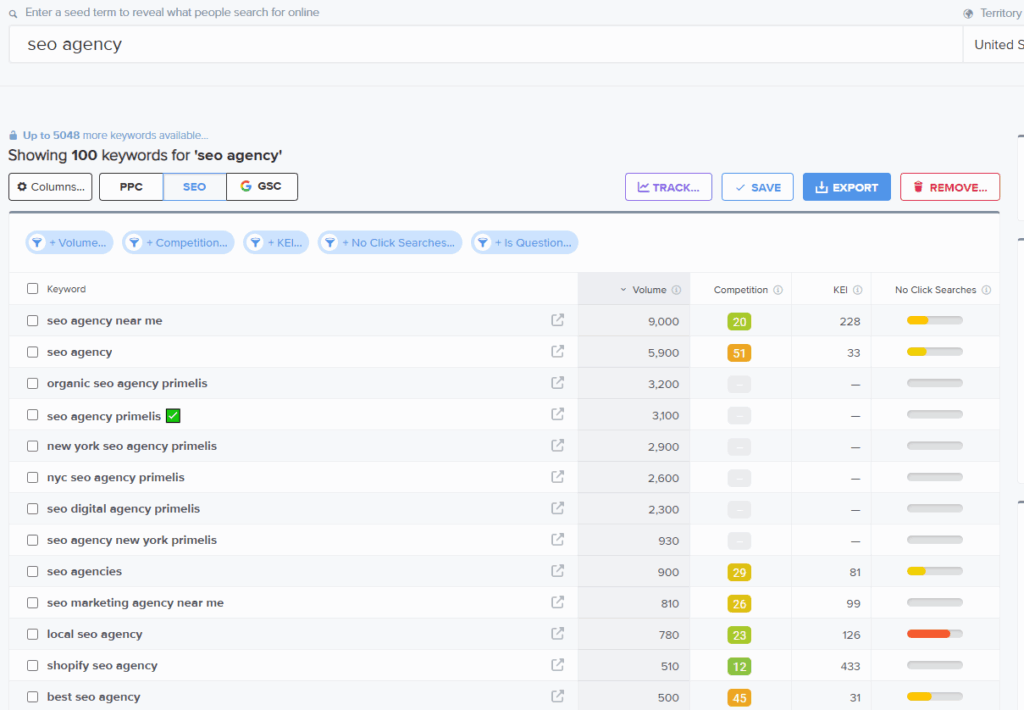
Task: Open external link icon for 'seo agency' row
Action: tap(557, 351)
